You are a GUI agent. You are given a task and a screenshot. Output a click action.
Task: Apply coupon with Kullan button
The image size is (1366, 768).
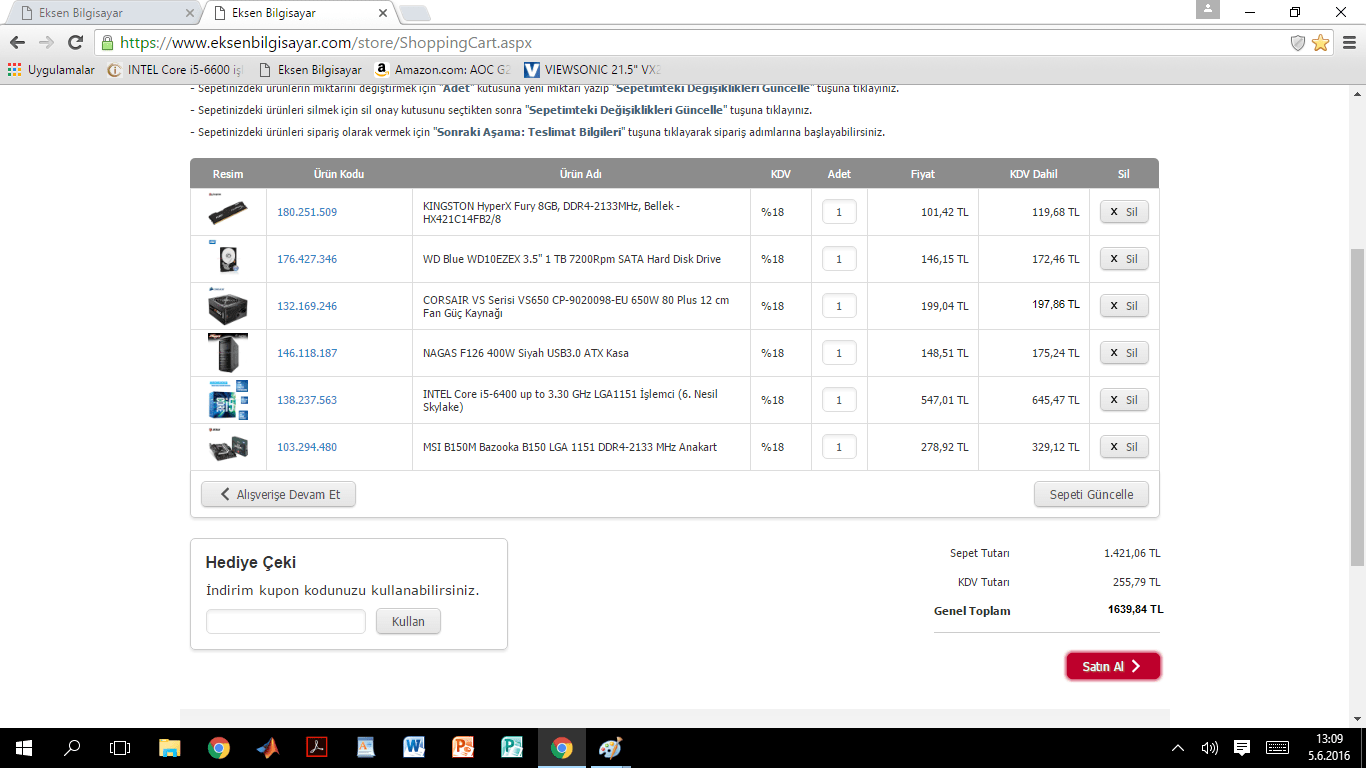pyautogui.click(x=408, y=621)
